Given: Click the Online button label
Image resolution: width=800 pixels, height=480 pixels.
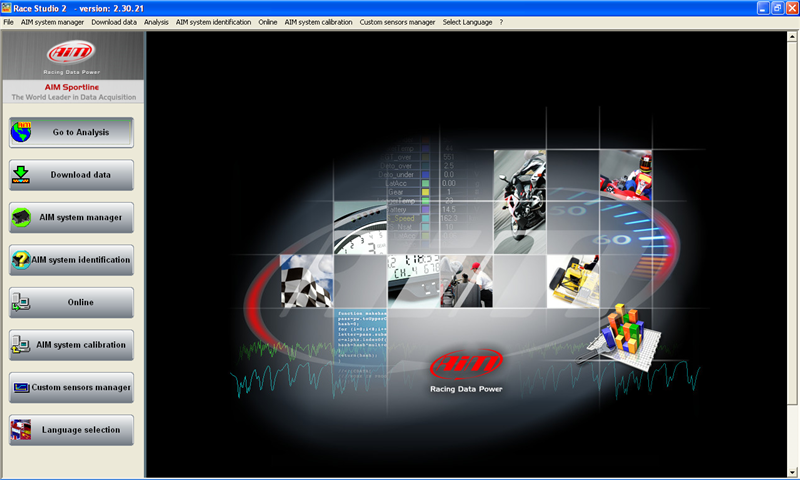Looking at the screenshot, I should coord(81,302).
